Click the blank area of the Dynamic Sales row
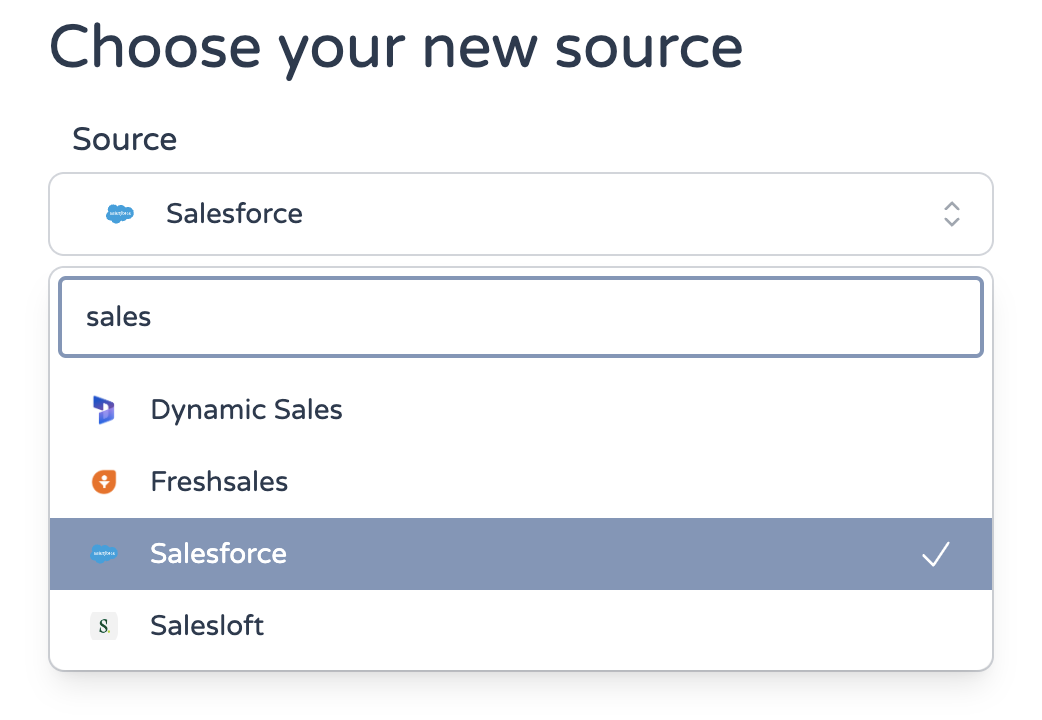This screenshot has height=720, width=1042. point(665,410)
